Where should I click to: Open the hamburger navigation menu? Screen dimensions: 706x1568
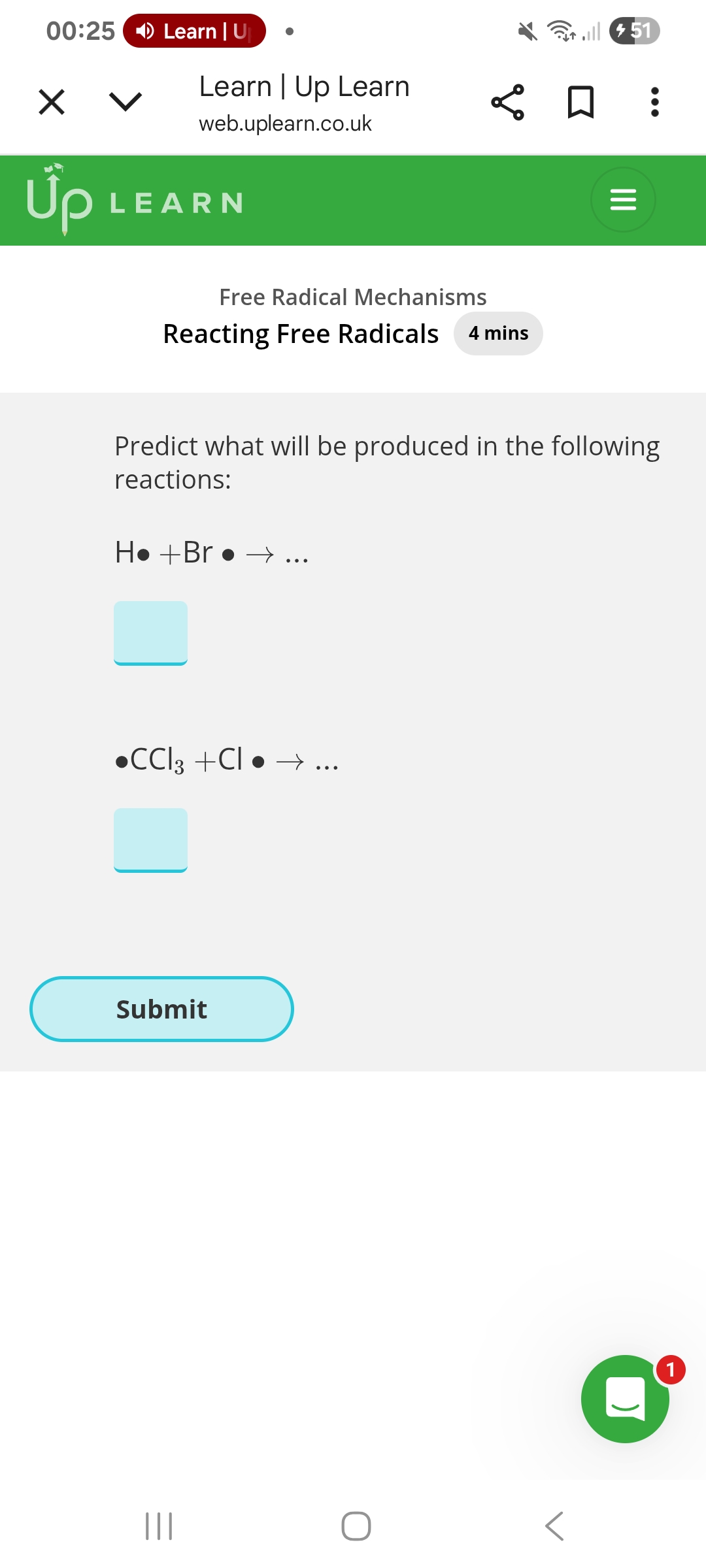623,200
